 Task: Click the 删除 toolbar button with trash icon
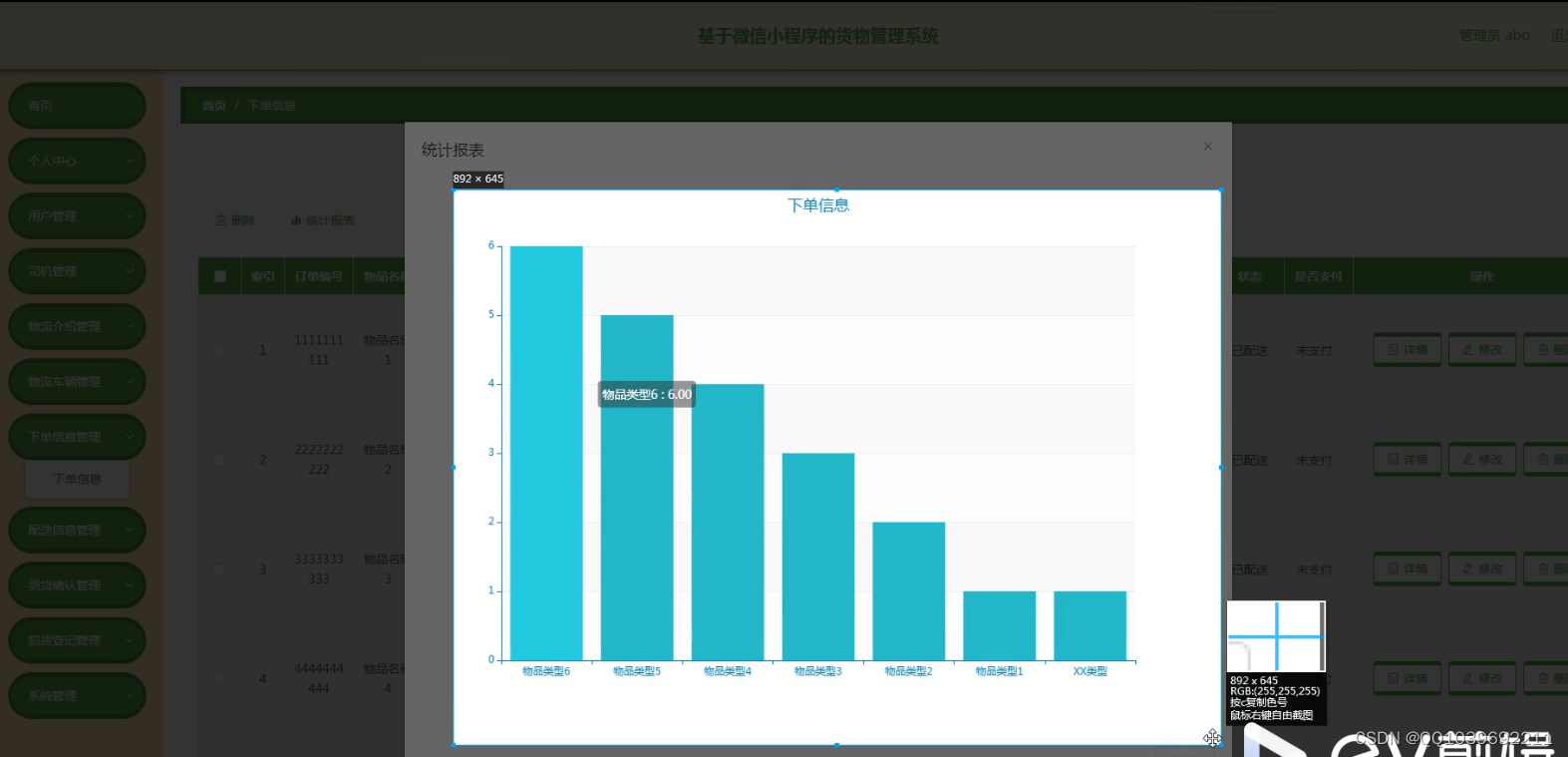pyautogui.click(x=236, y=220)
